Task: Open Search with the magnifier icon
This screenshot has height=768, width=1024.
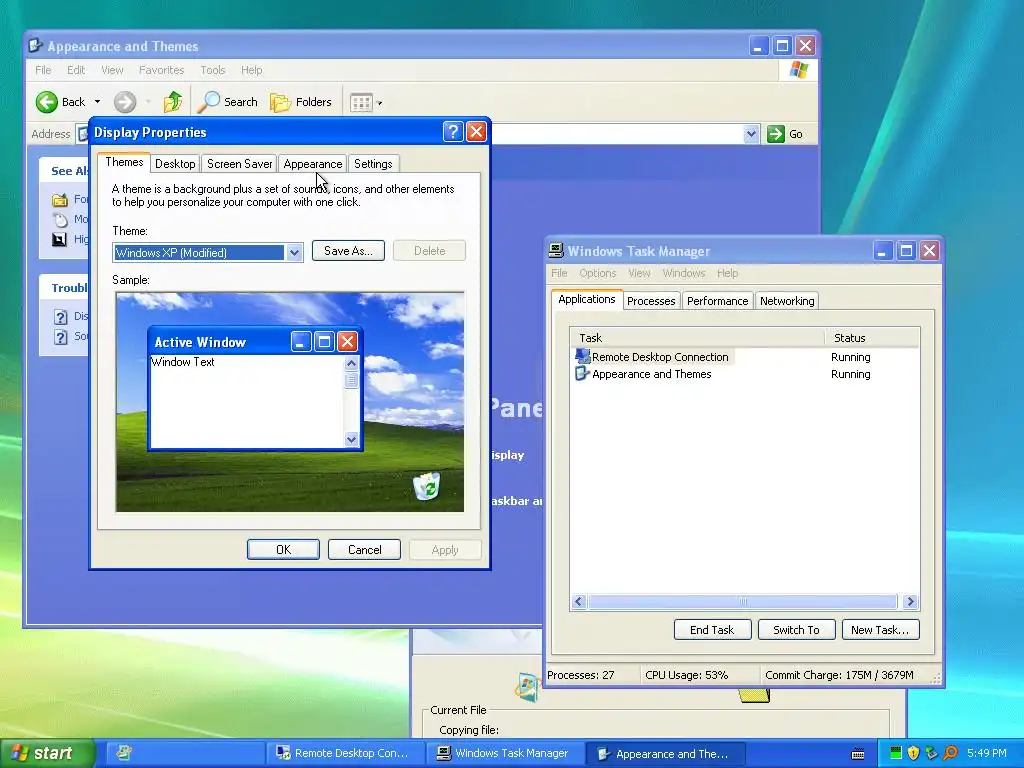Action: (x=209, y=102)
